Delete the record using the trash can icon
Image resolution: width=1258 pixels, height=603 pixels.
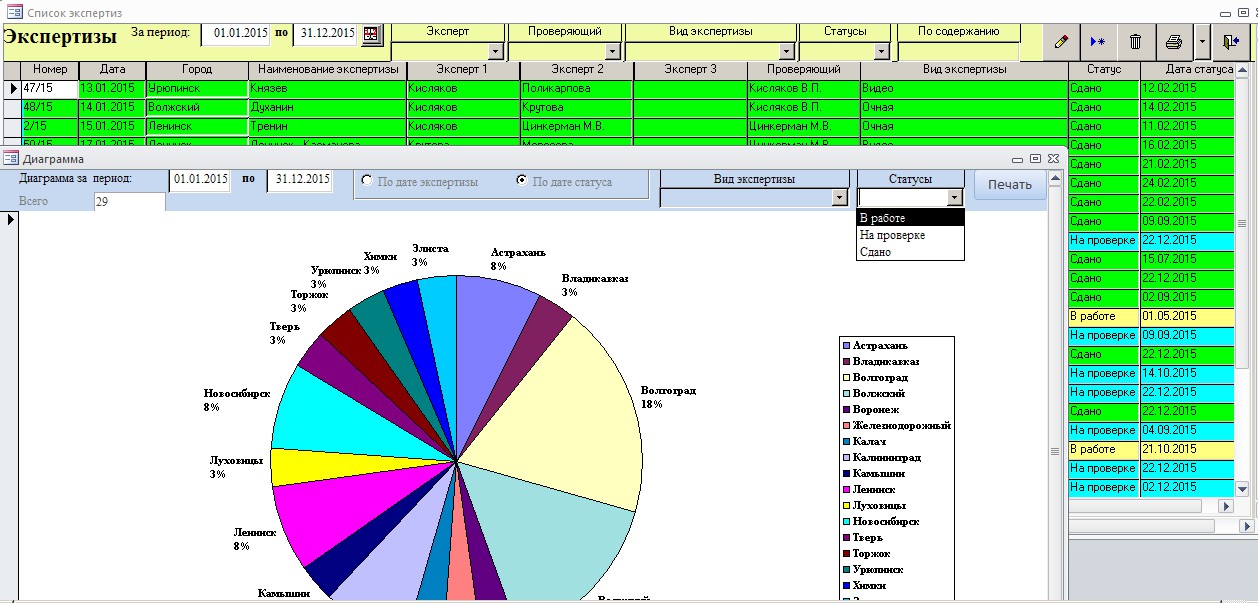pyautogui.click(x=1135, y=42)
